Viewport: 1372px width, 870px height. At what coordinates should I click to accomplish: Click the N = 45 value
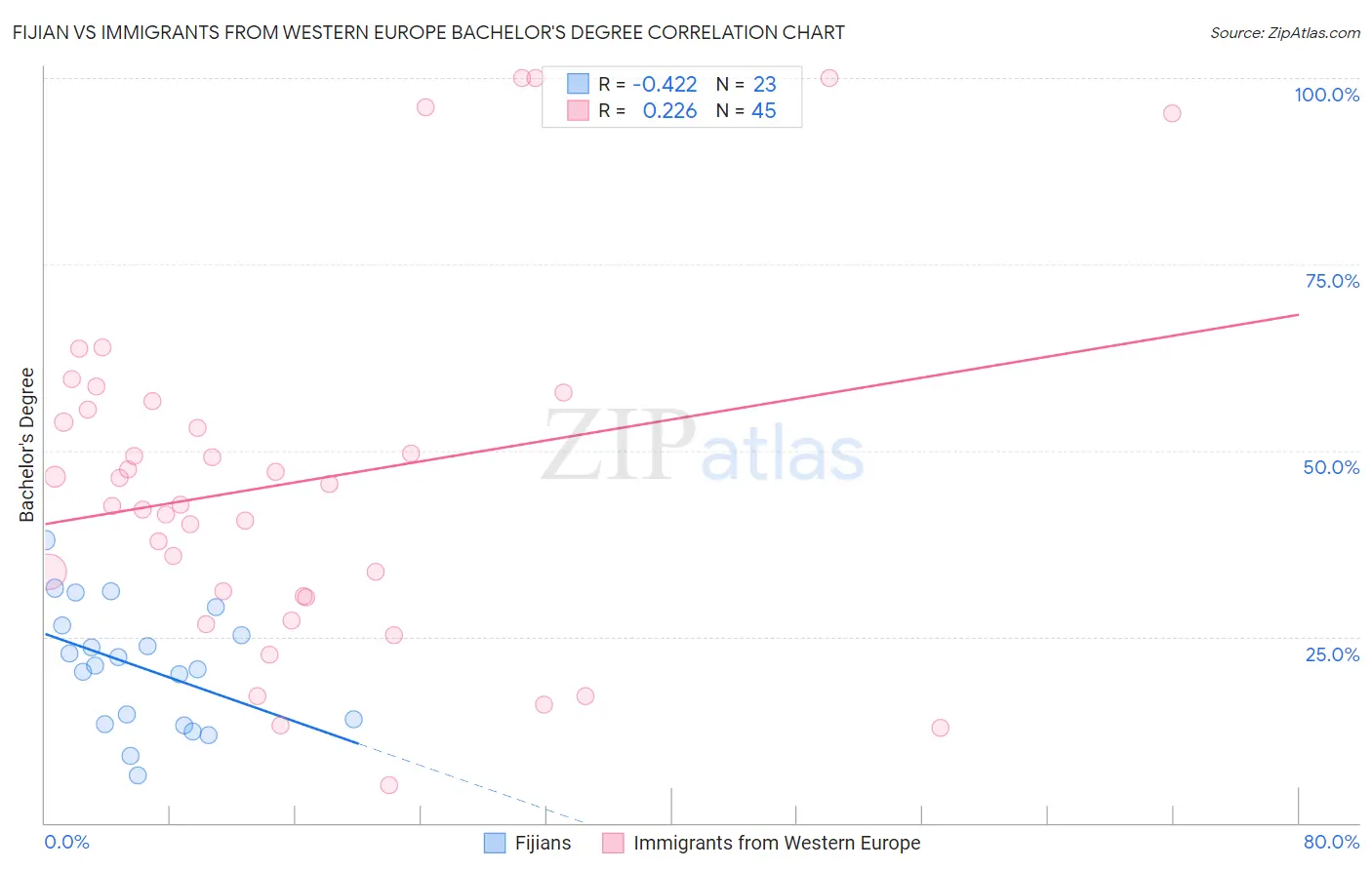747,110
